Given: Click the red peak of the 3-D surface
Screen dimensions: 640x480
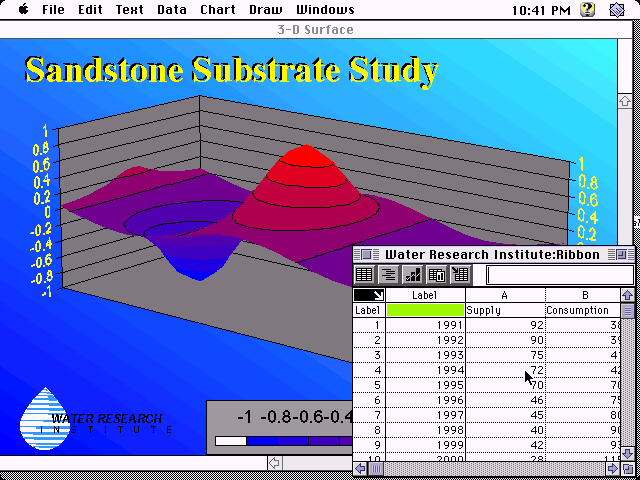Looking at the screenshot, I should [x=306, y=156].
